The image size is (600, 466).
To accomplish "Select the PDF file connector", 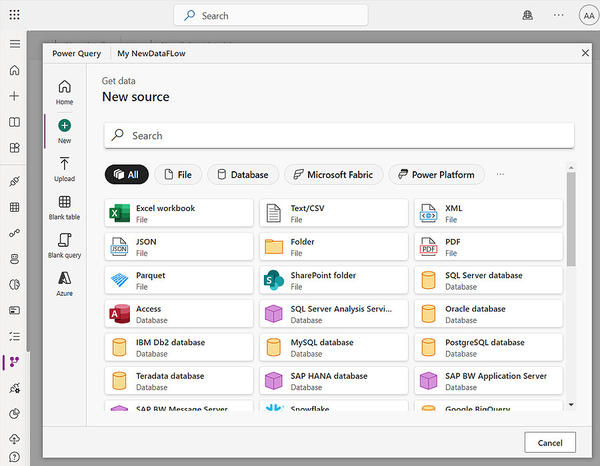I will 488,247.
